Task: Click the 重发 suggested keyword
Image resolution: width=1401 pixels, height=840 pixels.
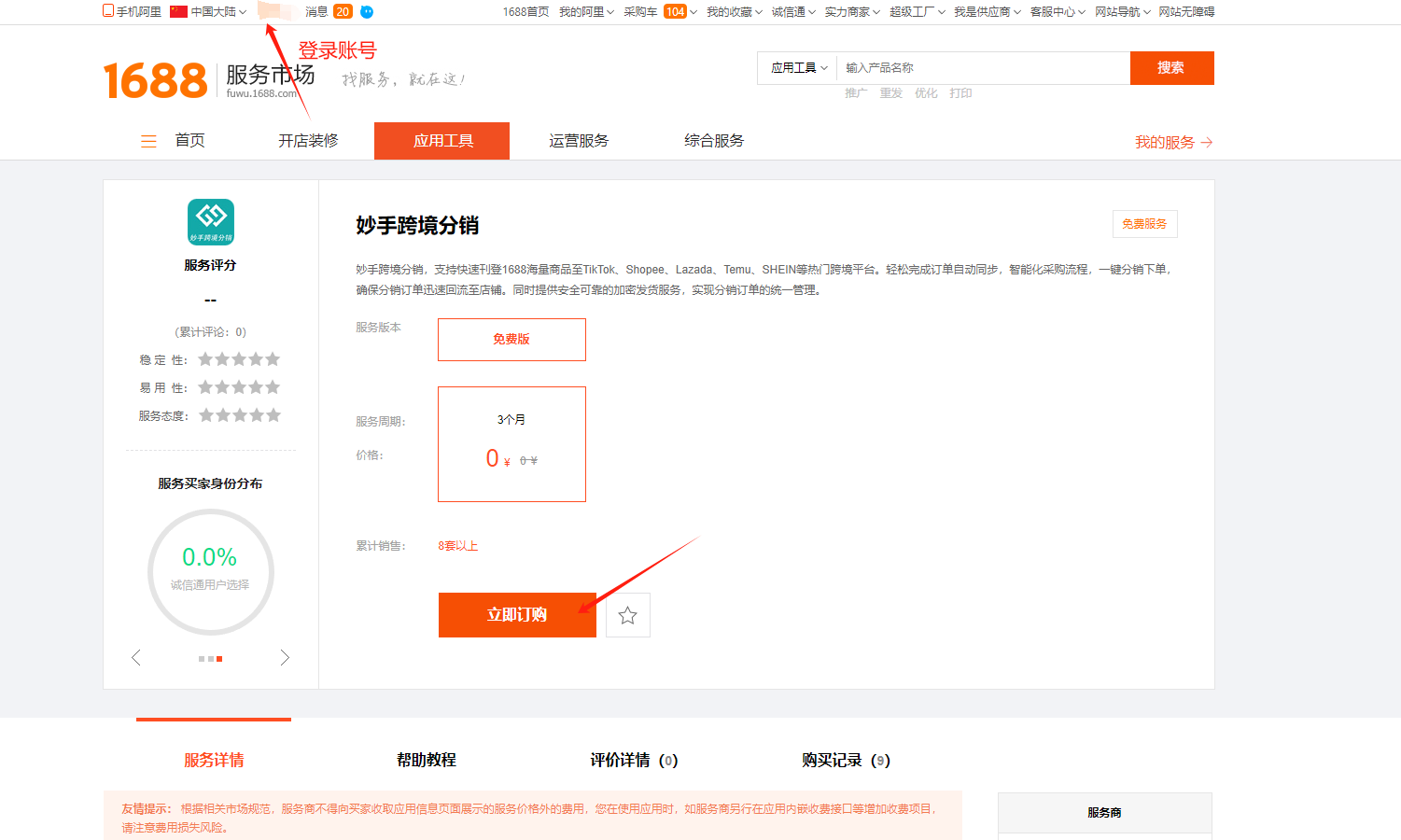Action: [x=890, y=93]
